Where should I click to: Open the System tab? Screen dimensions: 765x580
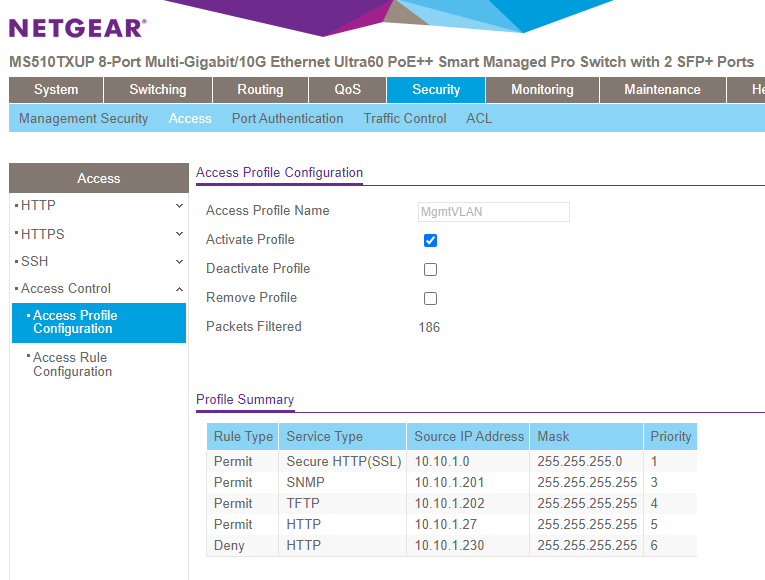[56, 90]
